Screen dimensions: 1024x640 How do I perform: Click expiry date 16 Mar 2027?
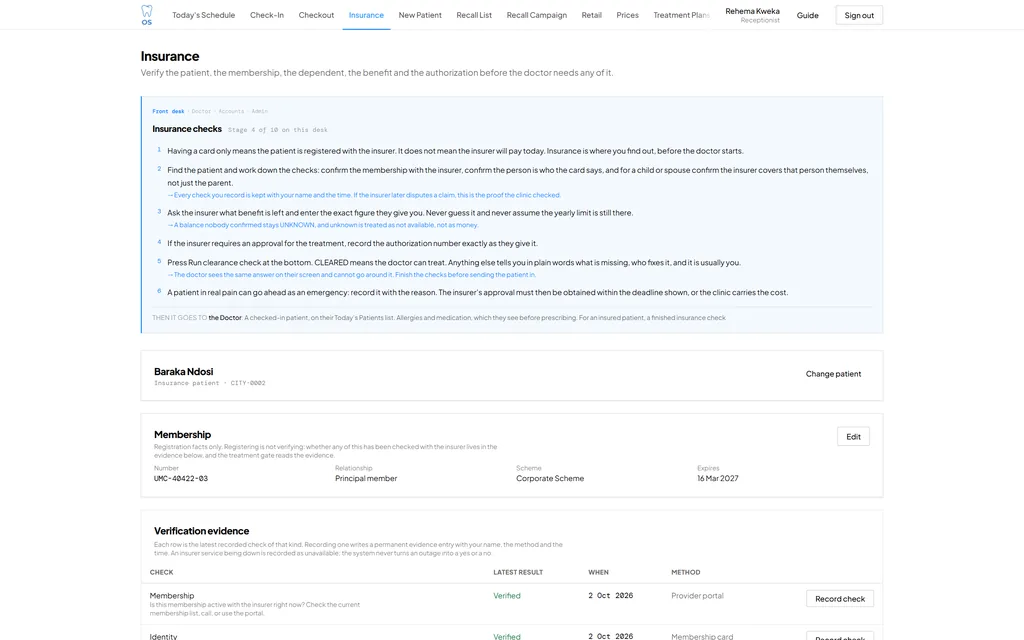click(x=718, y=478)
